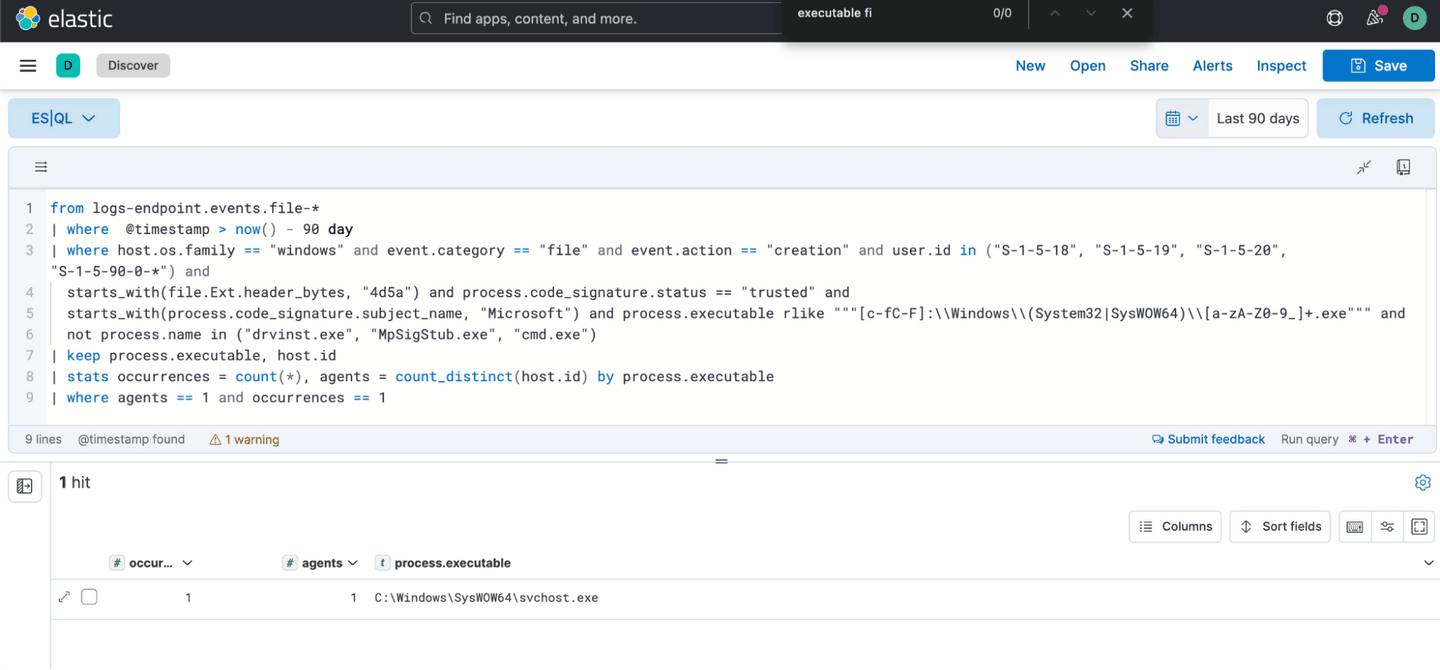Open the hamburger navigation menu
This screenshot has height=670, width=1440.
pyautogui.click(x=28, y=66)
